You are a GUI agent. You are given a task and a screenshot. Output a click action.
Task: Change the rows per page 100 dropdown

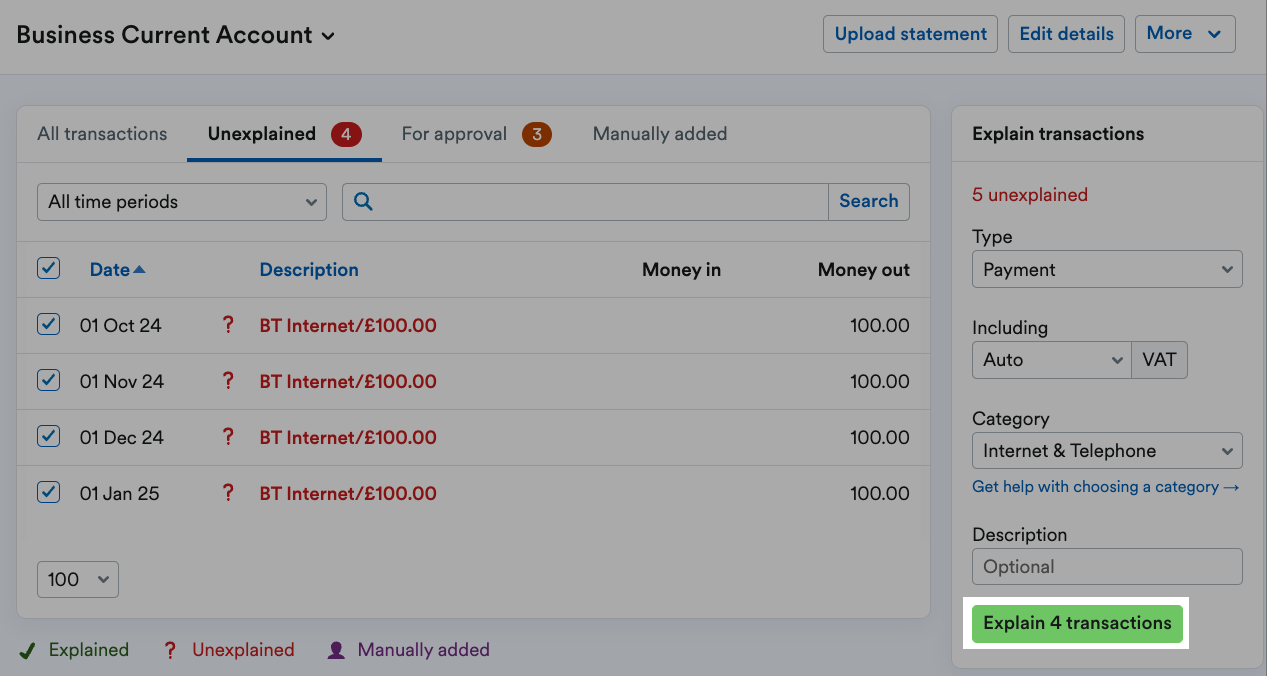(x=78, y=580)
